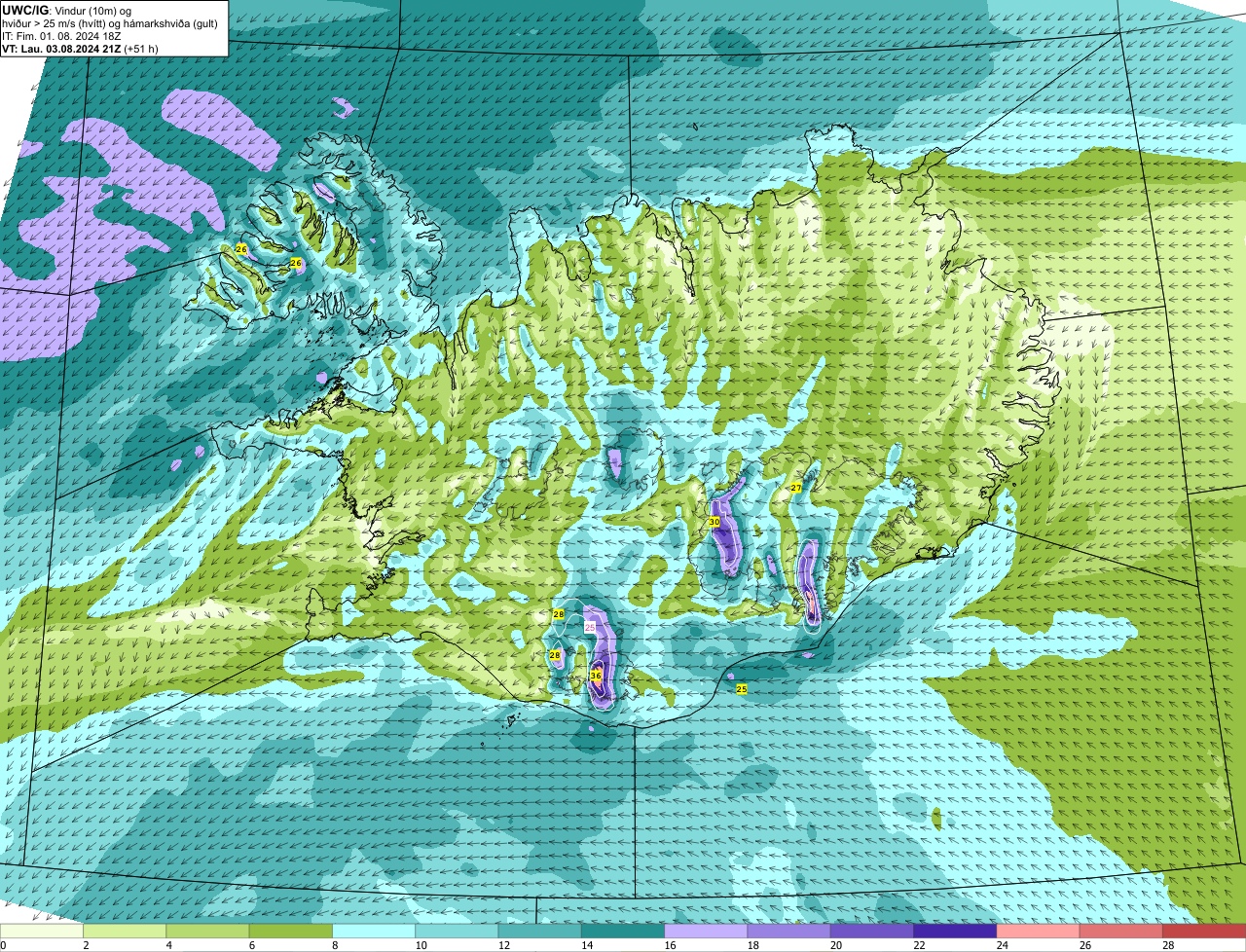Pick the legend swatch between 26 and 28

point(1121,931)
